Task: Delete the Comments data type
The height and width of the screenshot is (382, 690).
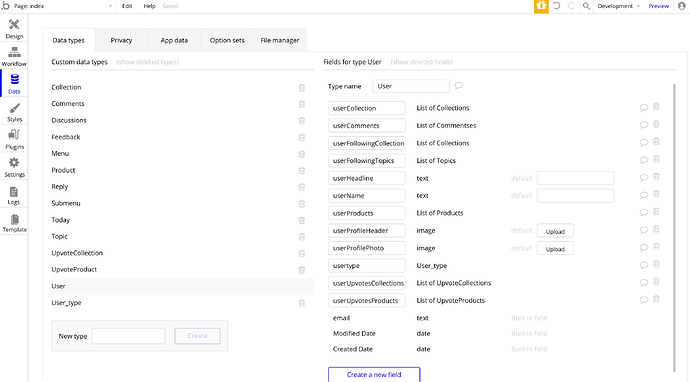Action: coord(302,104)
